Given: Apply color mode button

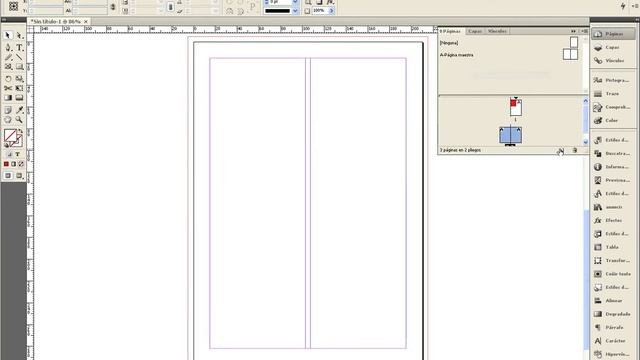Looking at the screenshot, I should pos(6,164).
